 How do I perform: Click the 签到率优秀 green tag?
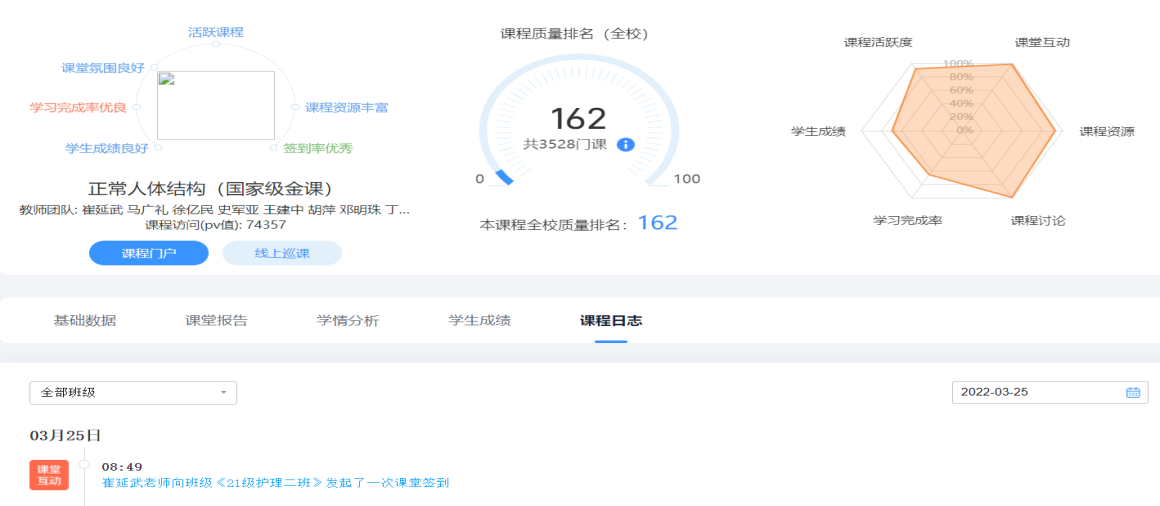(x=317, y=149)
